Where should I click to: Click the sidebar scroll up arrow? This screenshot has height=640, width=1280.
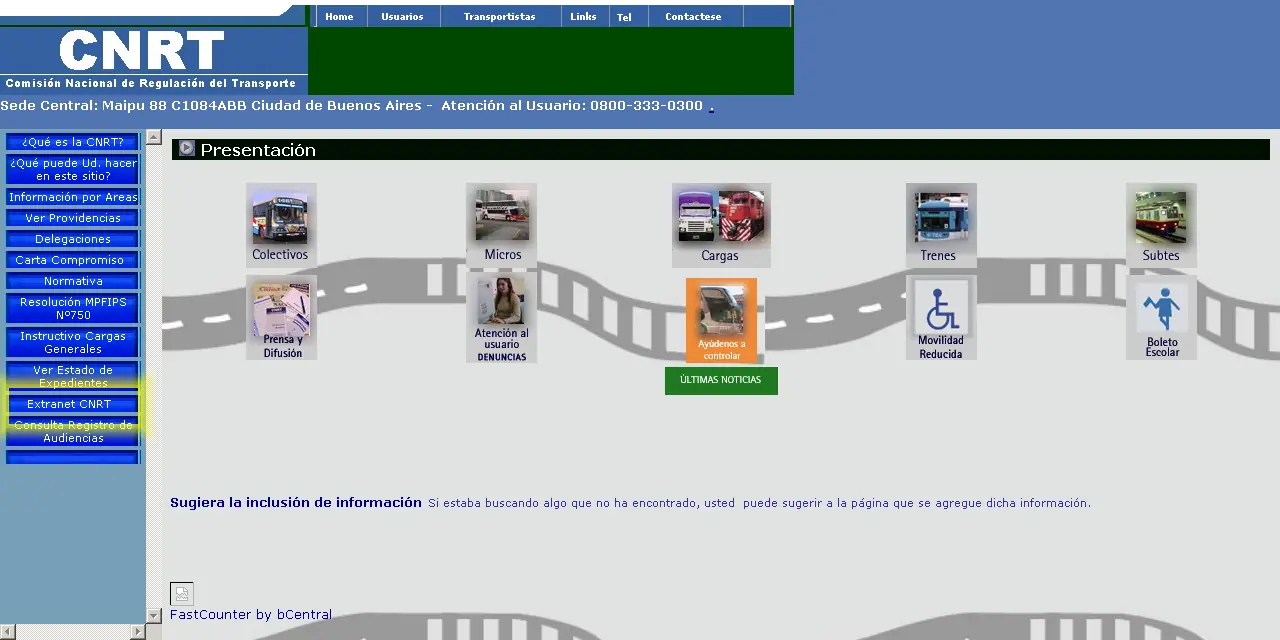point(154,137)
